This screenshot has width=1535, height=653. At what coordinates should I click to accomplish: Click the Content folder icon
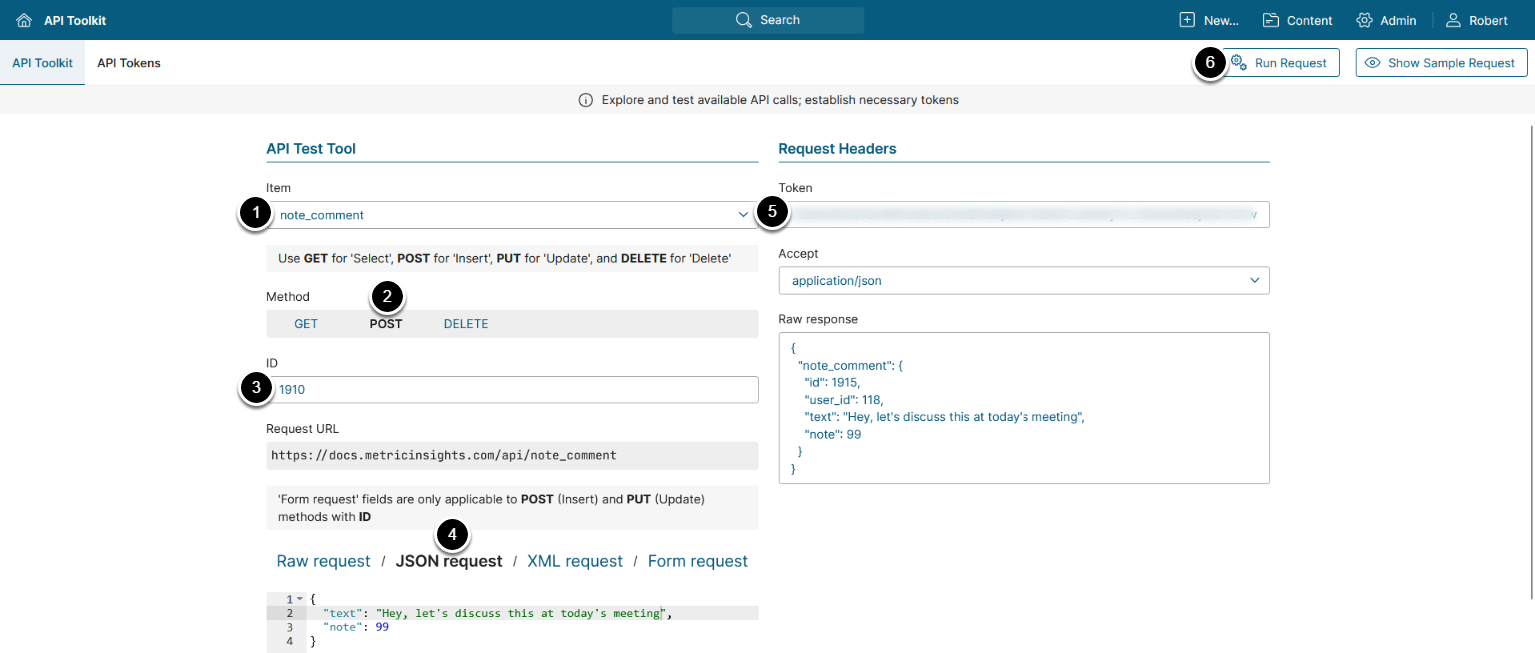(1271, 20)
